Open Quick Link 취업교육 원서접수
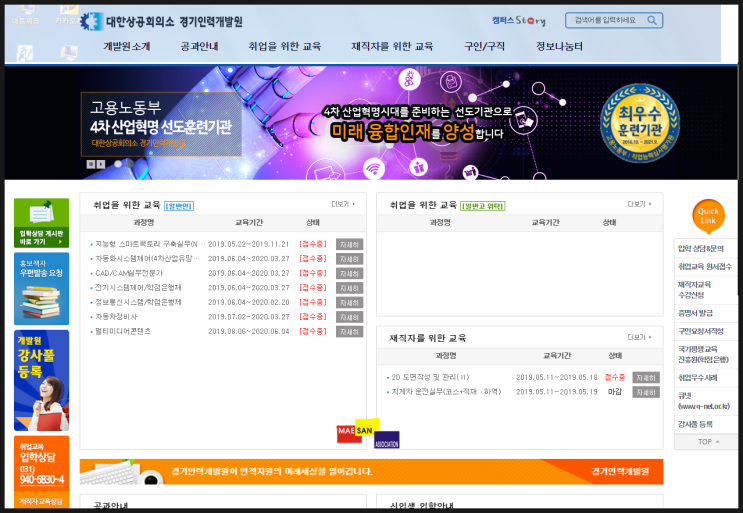 tap(705, 266)
